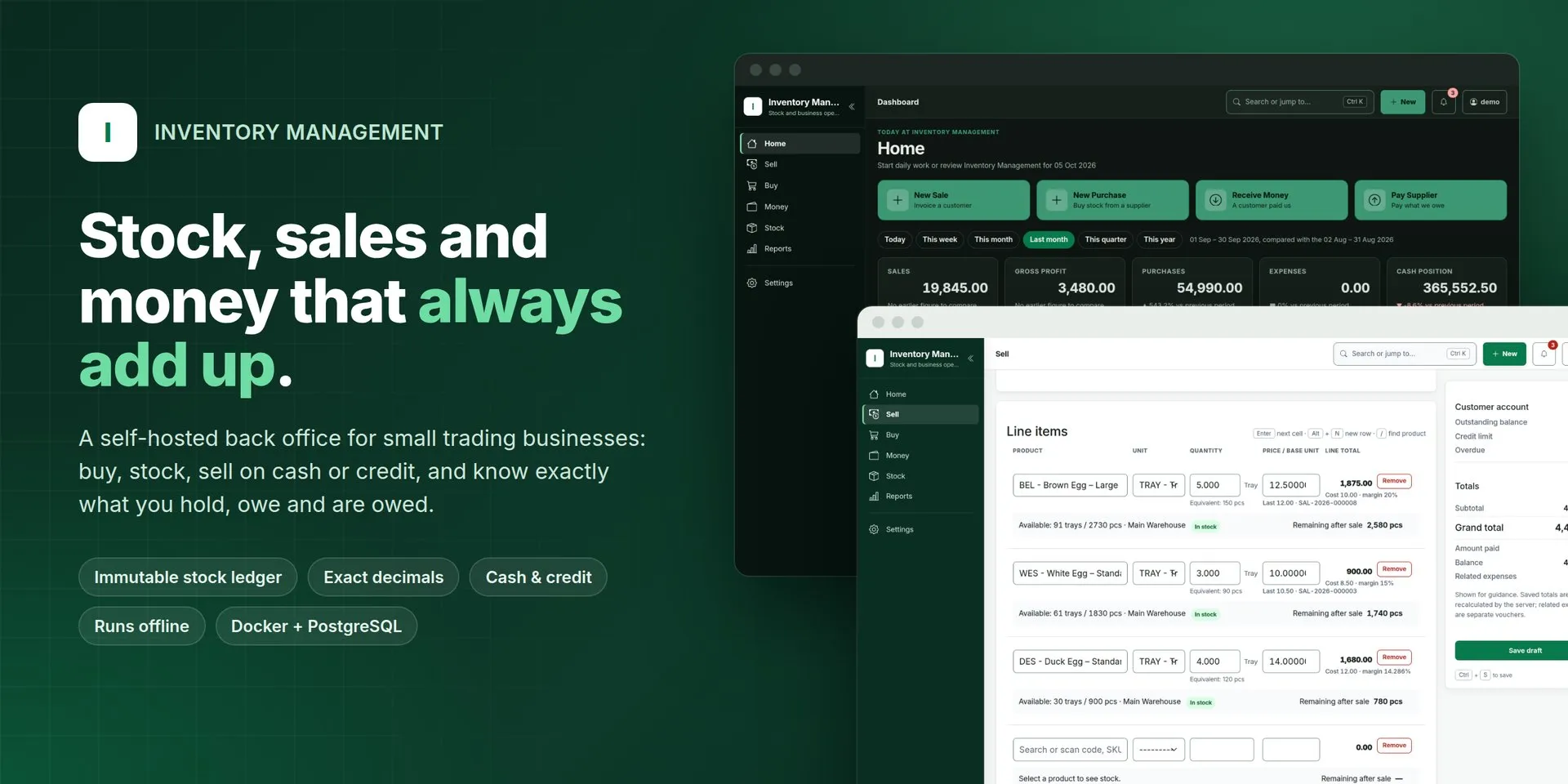
Task: Remove the Brown Egg line item
Action: click(x=1394, y=481)
